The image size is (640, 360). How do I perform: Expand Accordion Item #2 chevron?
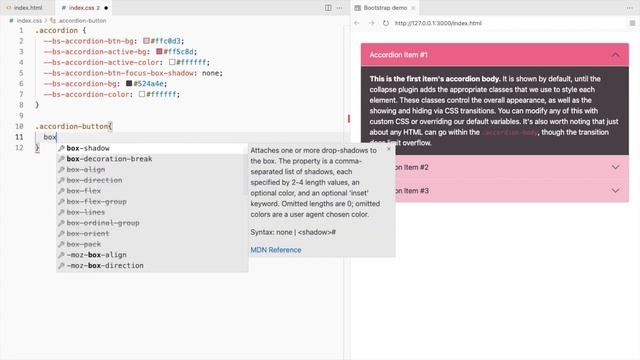[616, 167]
